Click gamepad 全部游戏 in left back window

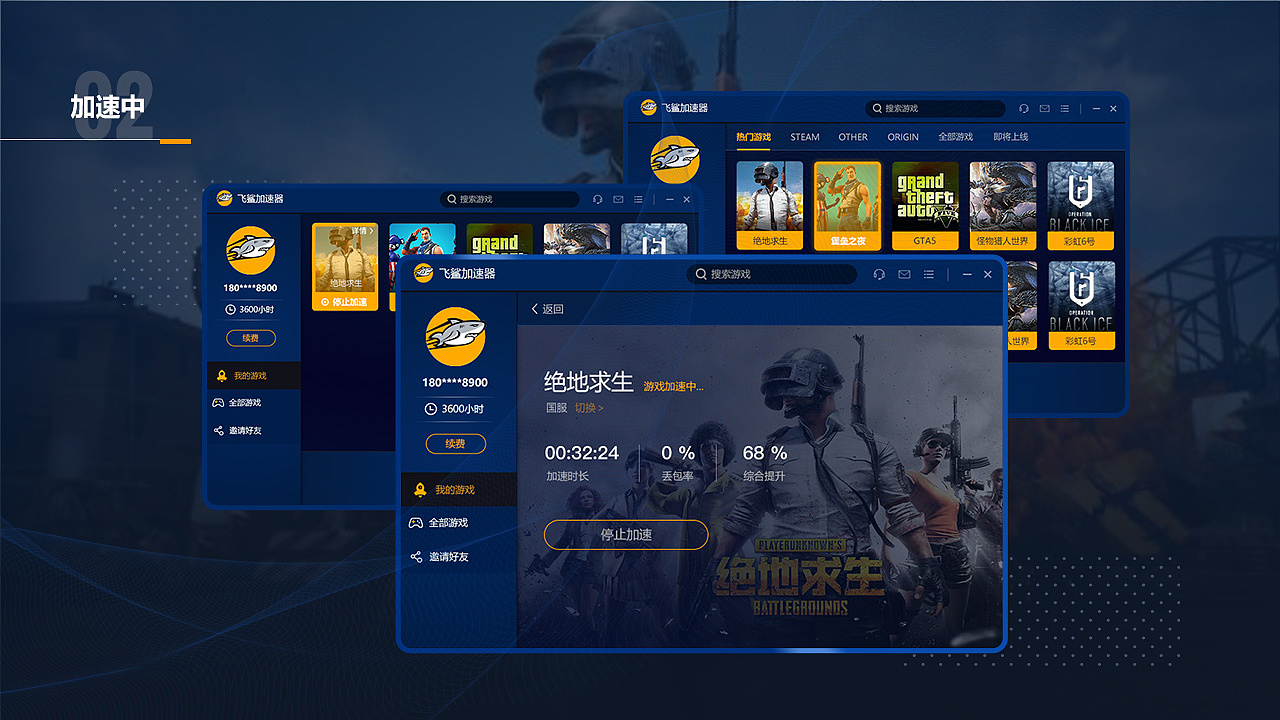[x=237, y=403]
